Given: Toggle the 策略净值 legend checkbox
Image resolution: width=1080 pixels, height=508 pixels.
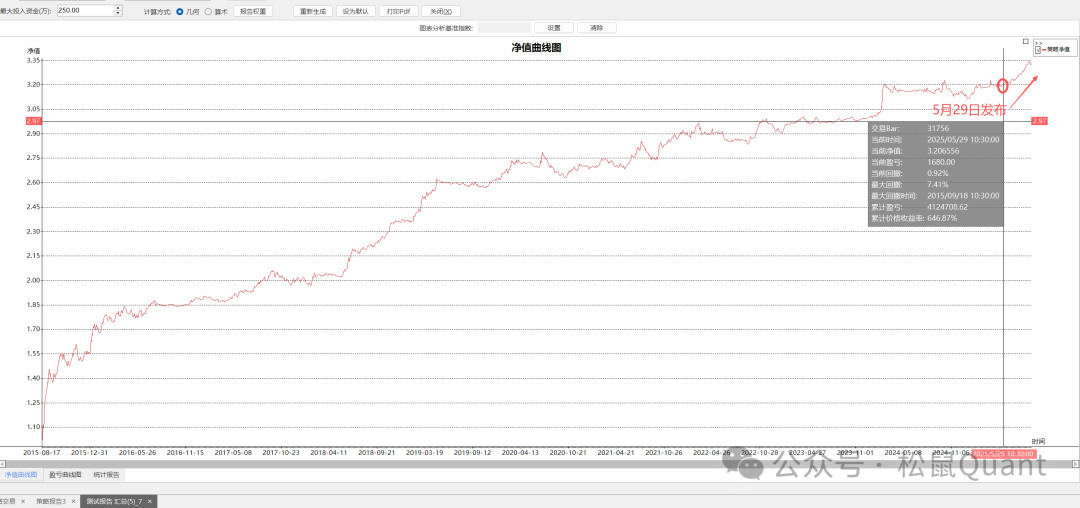Looking at the screenshot, I should click(x=1038, y=49).
